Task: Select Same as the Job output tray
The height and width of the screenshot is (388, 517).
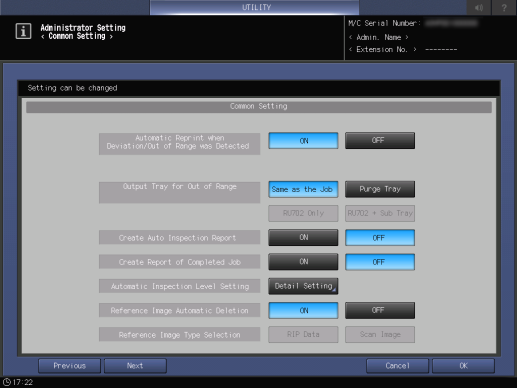Action: (303, 189)
